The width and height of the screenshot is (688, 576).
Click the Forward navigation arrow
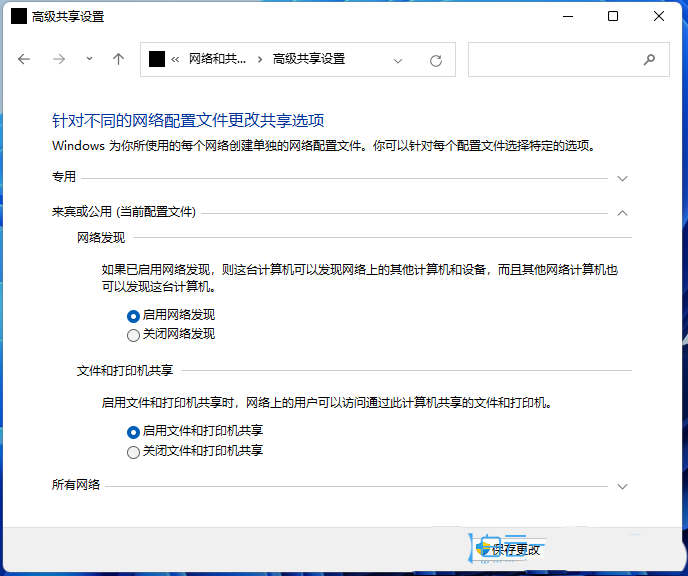coord(59,60)
